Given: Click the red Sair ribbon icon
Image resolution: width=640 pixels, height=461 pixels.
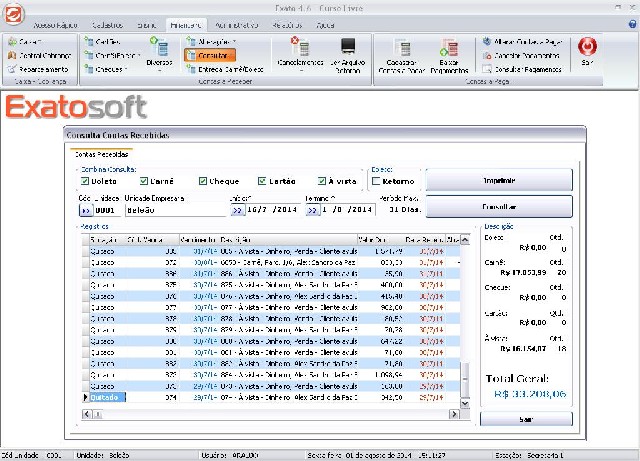Looking at the screenshot, I should click(x=587, y=50).
